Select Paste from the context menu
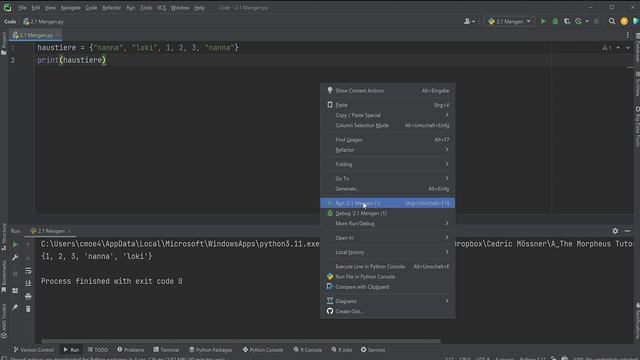This screenshot has width=640, height=360. (x=387, y=105)
